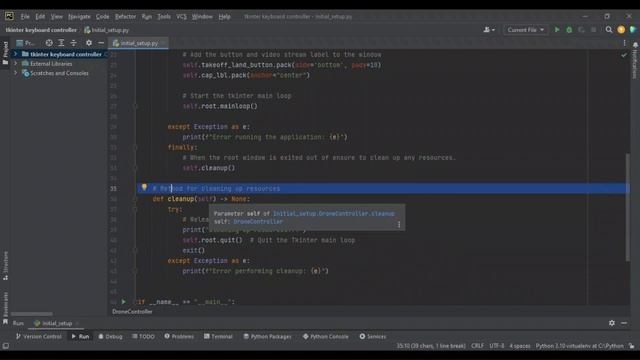Open Project view dropdown selector
The image size is (640, 360).
coord(25,43)
